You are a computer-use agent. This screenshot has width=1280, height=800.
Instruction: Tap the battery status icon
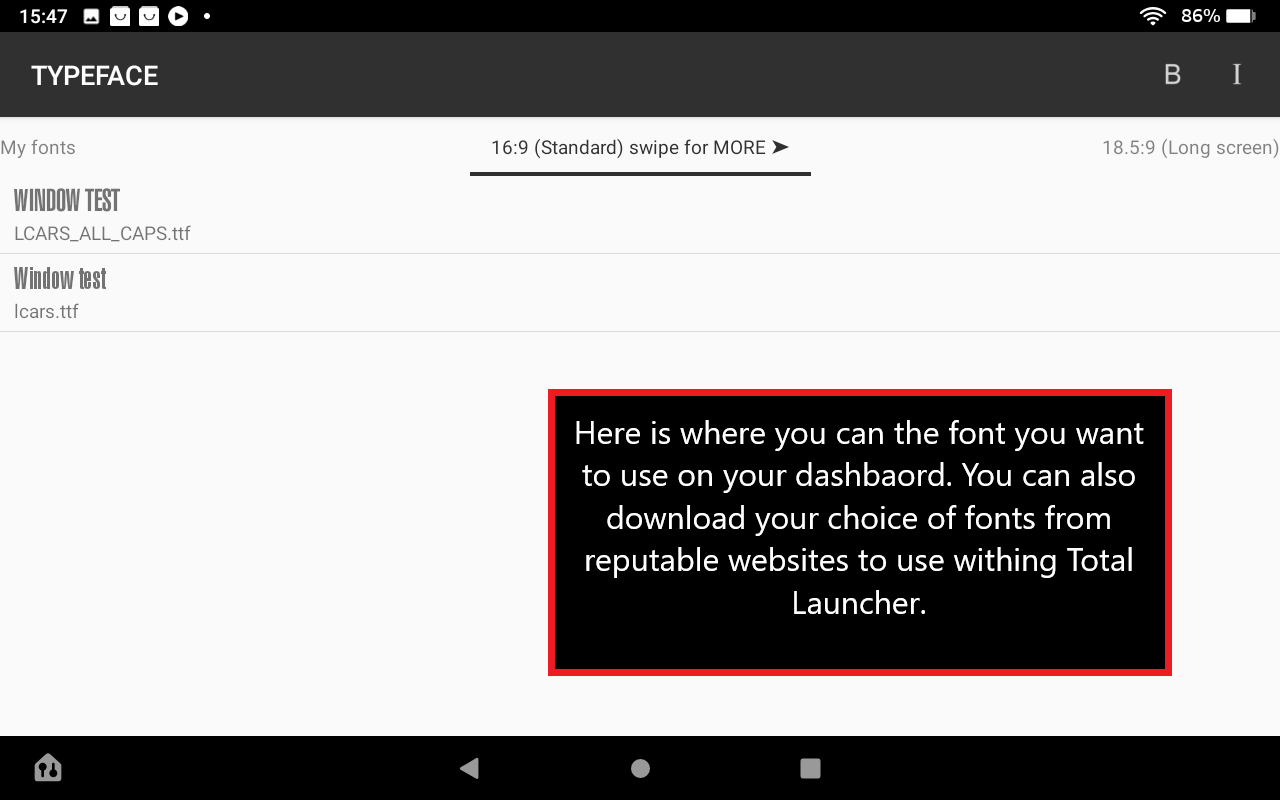pos(1241,16)
